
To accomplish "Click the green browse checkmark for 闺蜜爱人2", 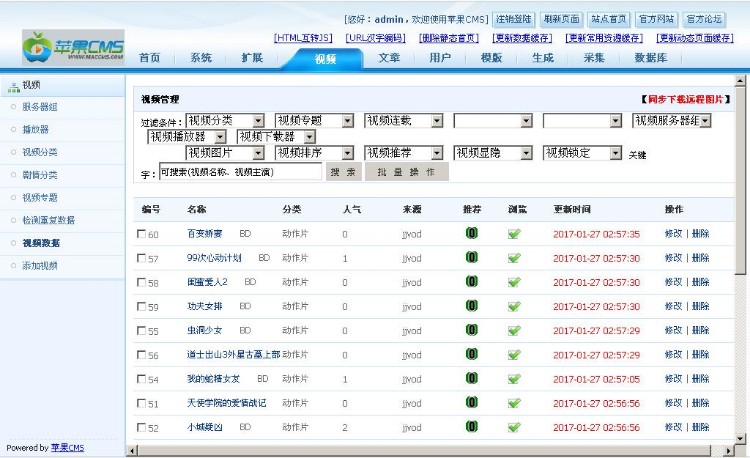I will (514, 282).
